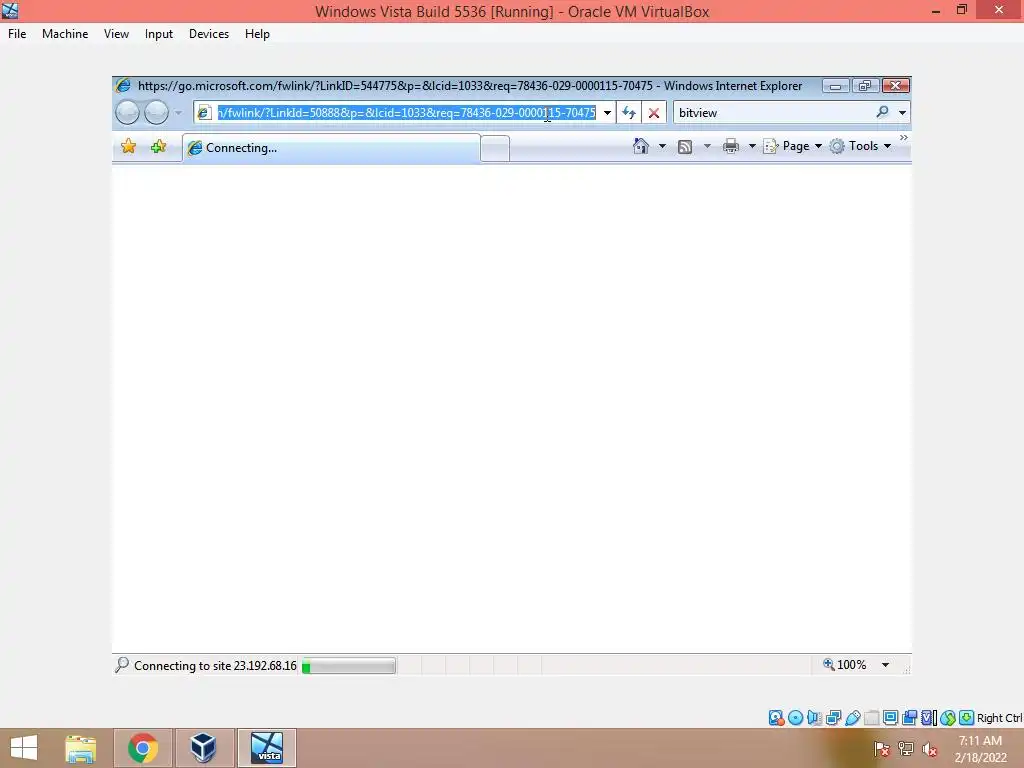Image resolution: width=1024 pixels, height=768 pixels.
Task: Click the bitview search box
Action: pyautogui.click(x=774, y=112)
